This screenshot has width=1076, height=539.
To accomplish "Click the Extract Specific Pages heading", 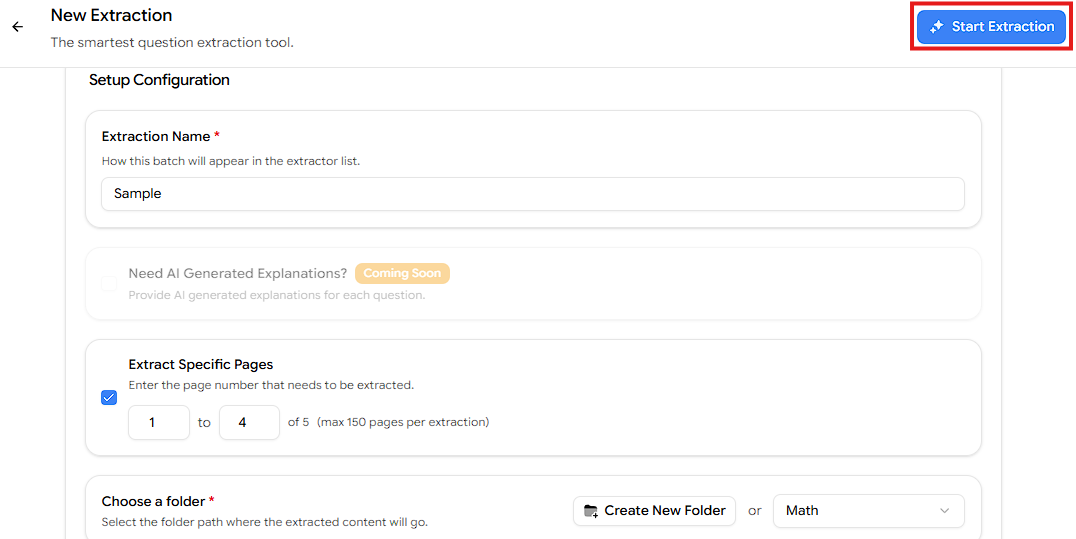I will (x=201, y=365).
